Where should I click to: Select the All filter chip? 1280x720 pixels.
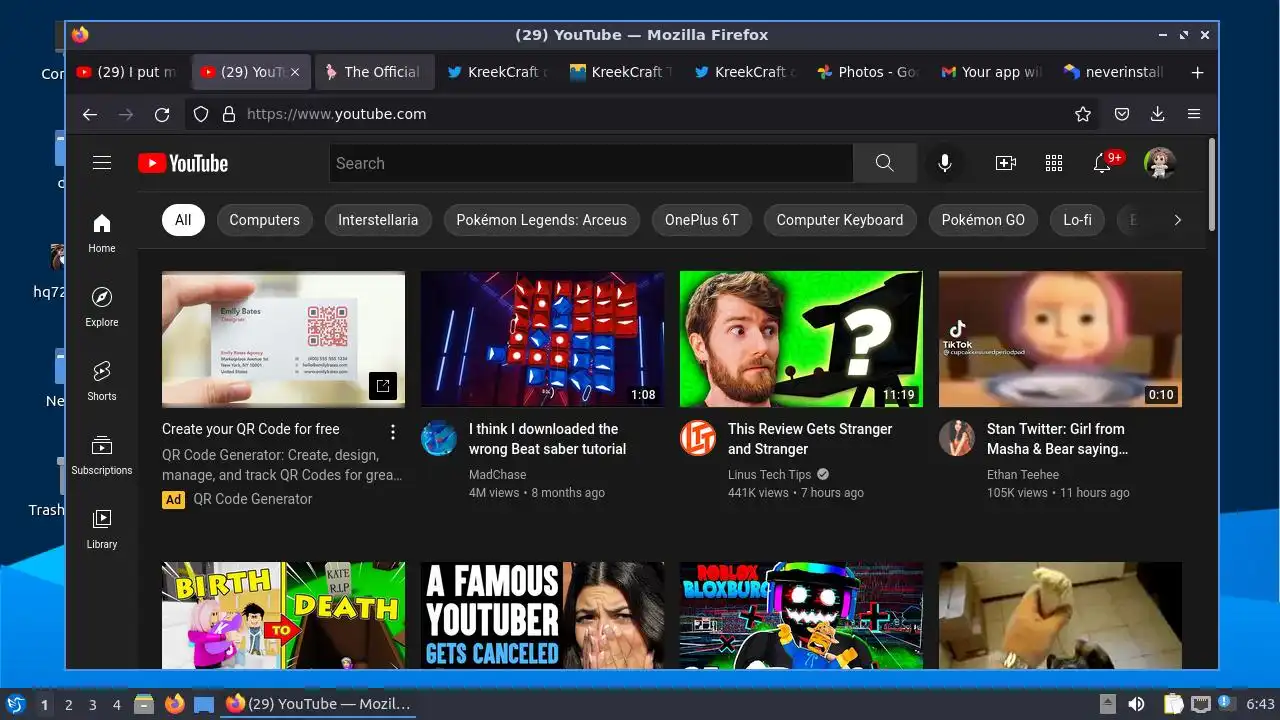(x=183, y=220)
